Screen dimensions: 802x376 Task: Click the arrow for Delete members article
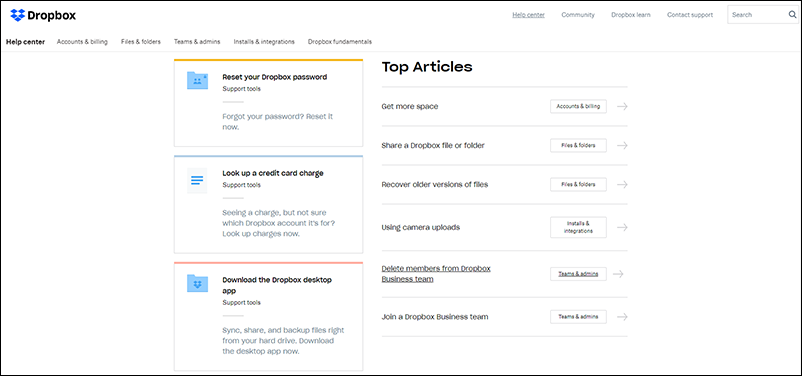click(618, 274)
